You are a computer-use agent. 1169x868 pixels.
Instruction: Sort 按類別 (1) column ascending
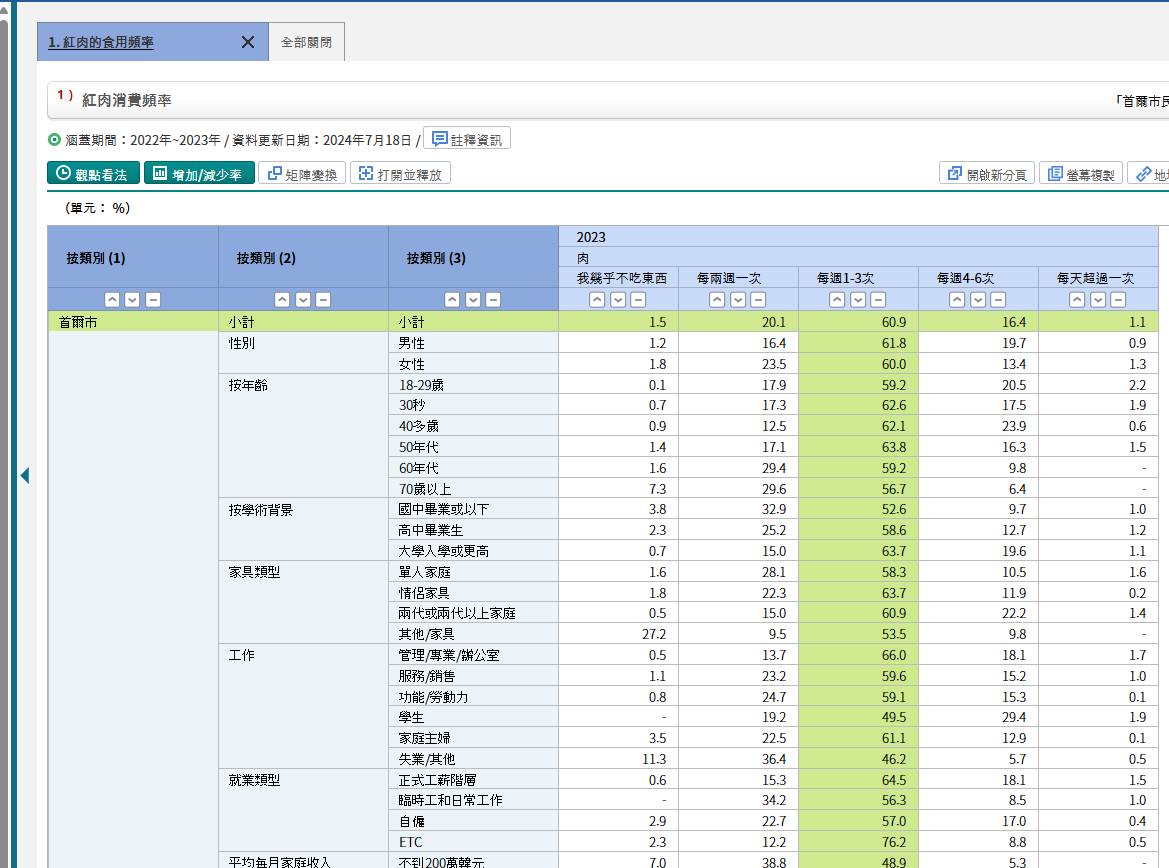[x=113, y=300]
